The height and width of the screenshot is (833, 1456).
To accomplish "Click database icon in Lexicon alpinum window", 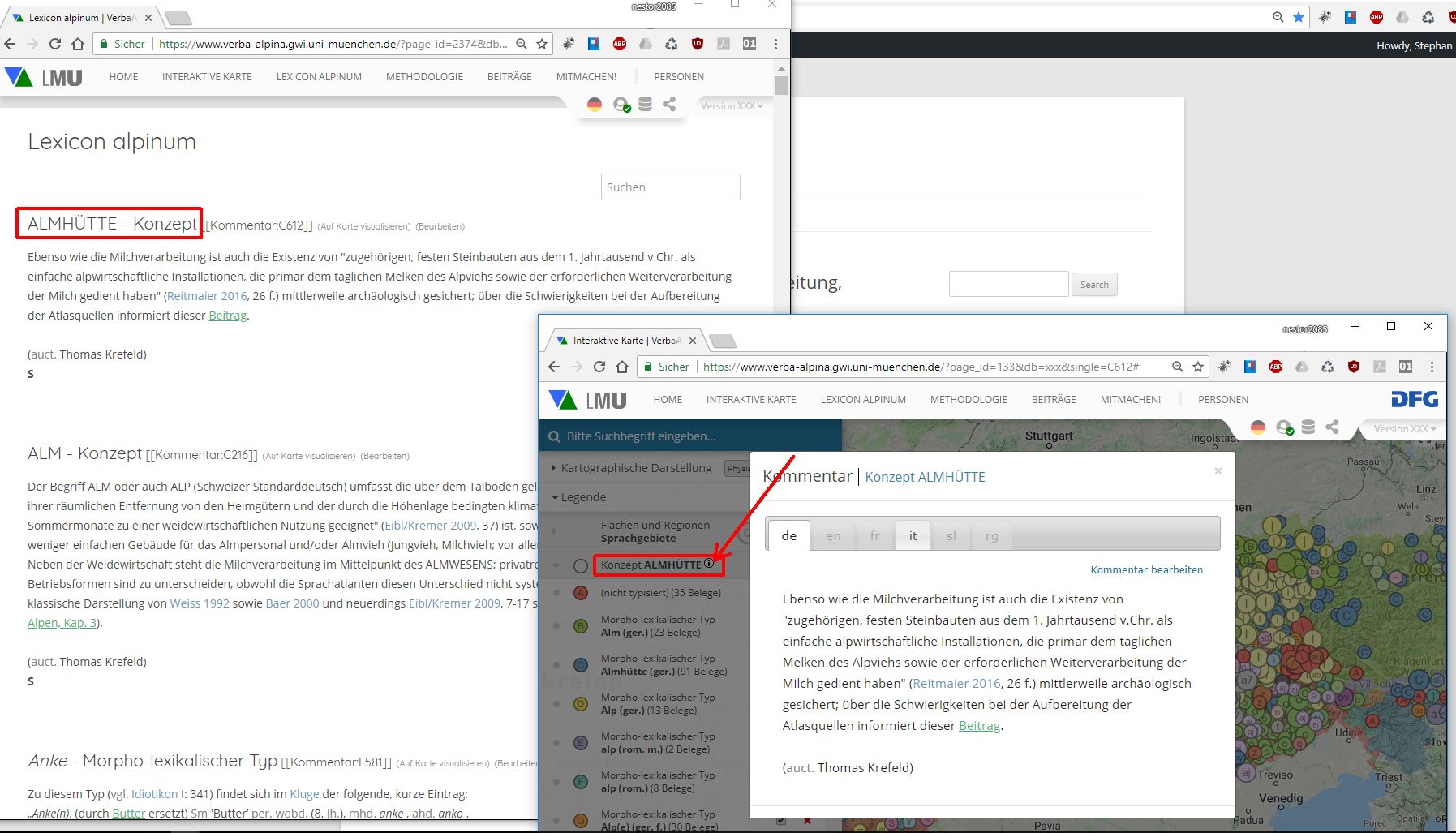I will (645, 105).
